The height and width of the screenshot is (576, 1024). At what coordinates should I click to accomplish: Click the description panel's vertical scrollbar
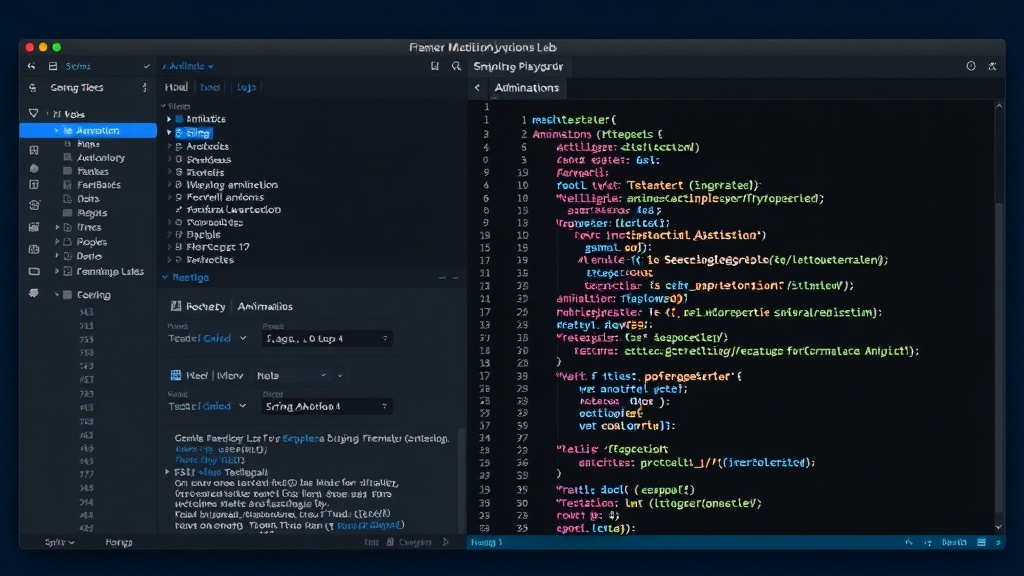pos(461,480)
